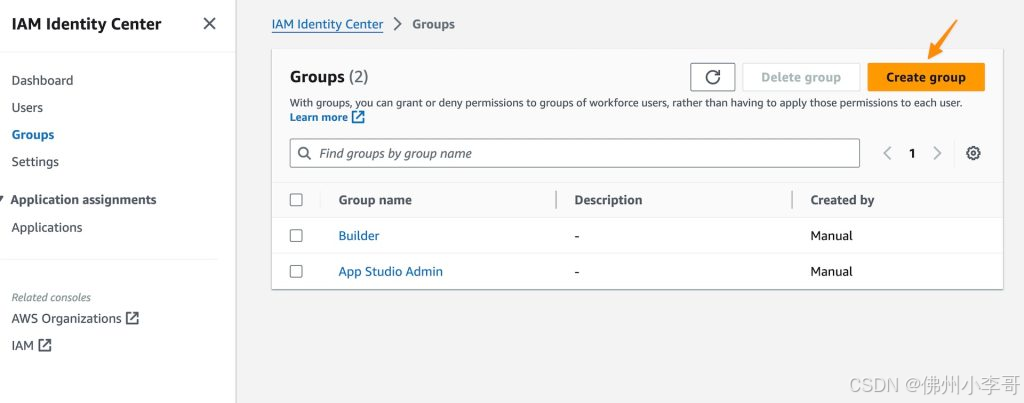
Task: Click Manual in the Builder row
Action: click(x=831, y=235)
